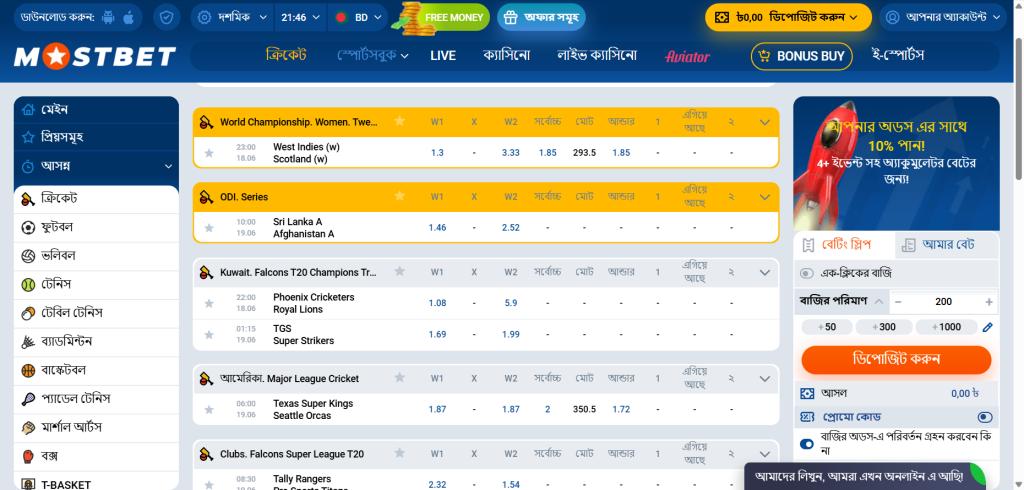Viewport: 1024px width, 490px height.
Task: Click the BONUS BUY button
Action: 801,56
